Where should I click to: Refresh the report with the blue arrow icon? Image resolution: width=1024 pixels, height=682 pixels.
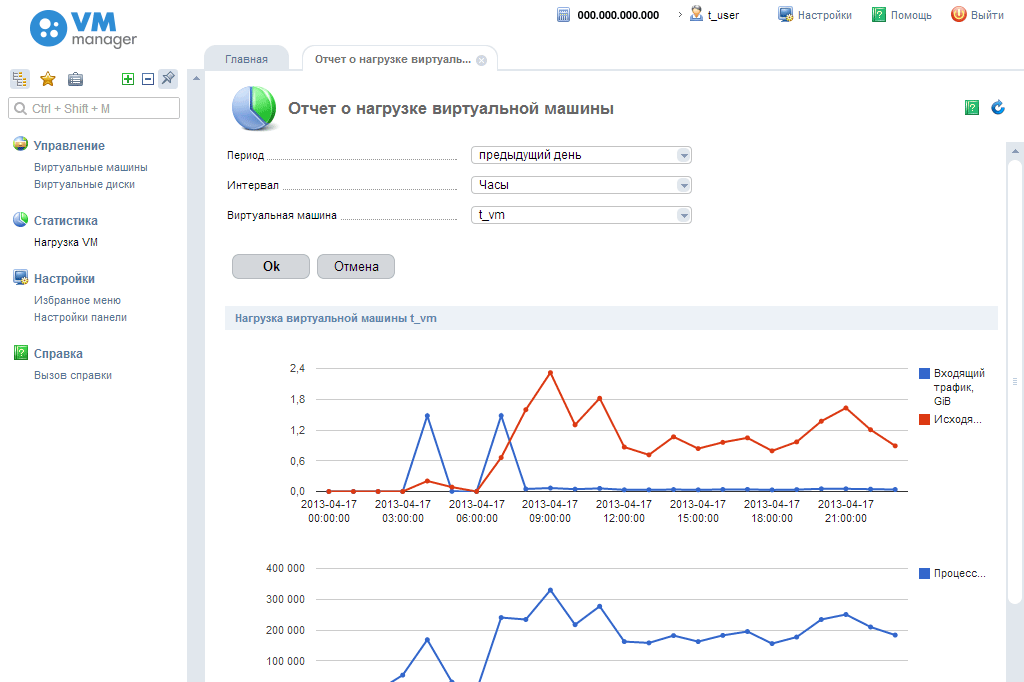998,108
